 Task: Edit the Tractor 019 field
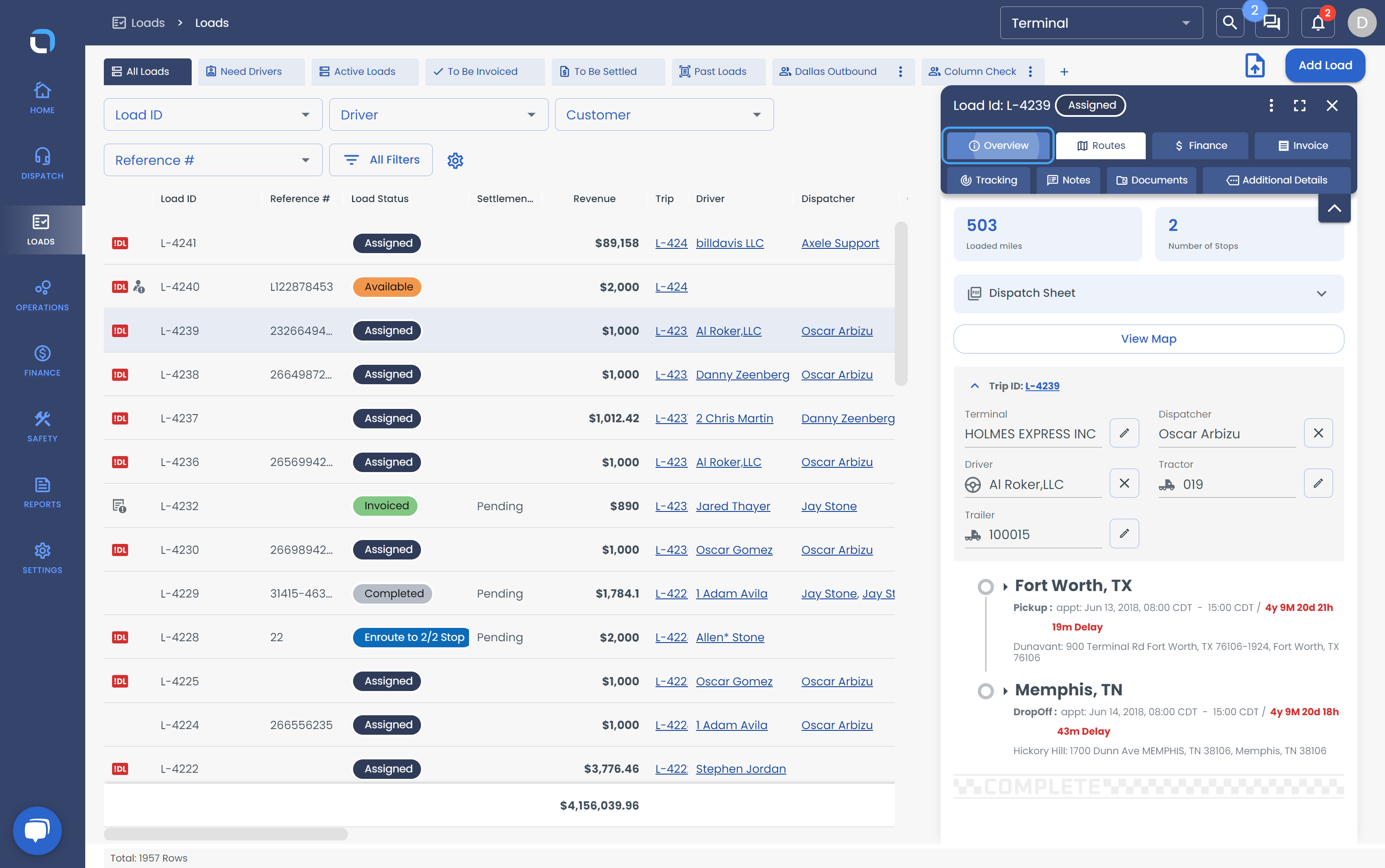1318,483
